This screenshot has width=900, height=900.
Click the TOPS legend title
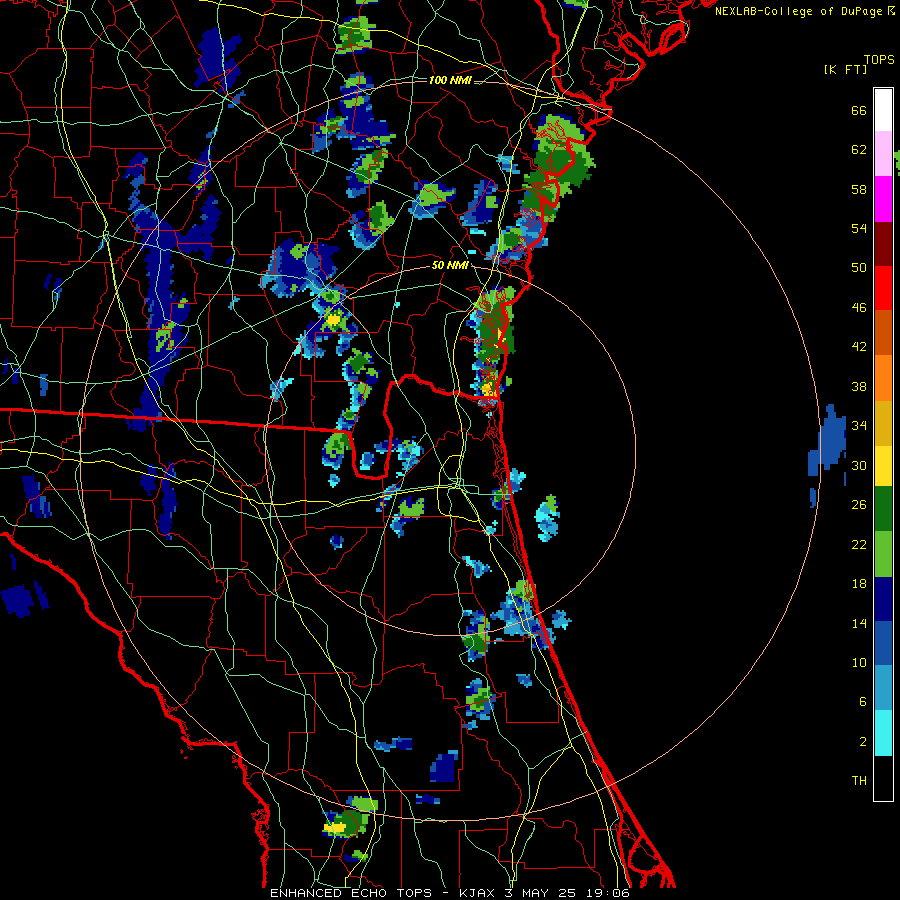[879, 59]
